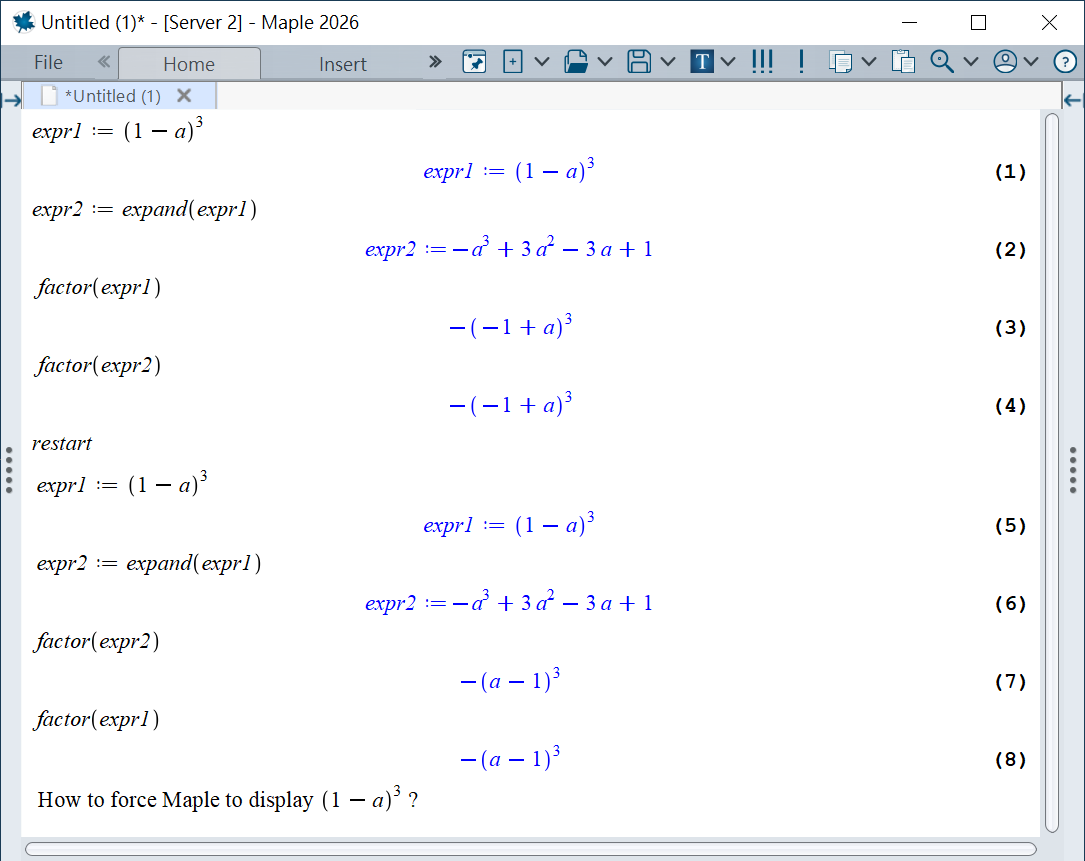Expand the dropdown next to Save icon

[667, 62]
